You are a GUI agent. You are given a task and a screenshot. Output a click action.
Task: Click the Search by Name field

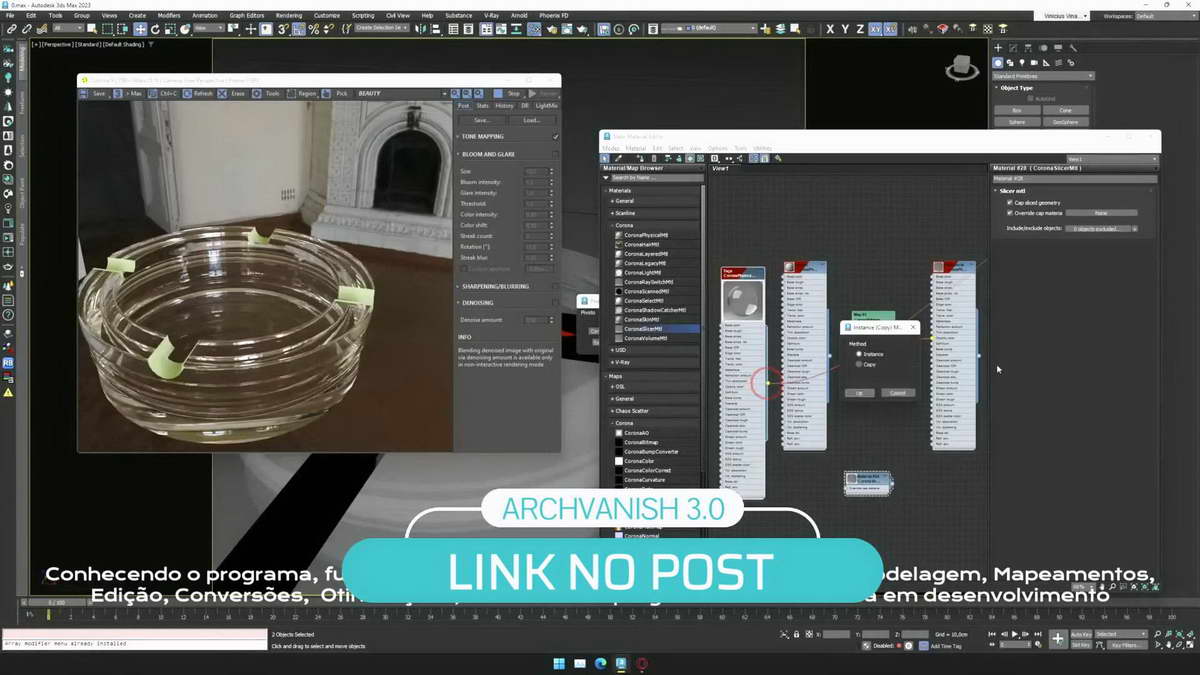point(655,177)
